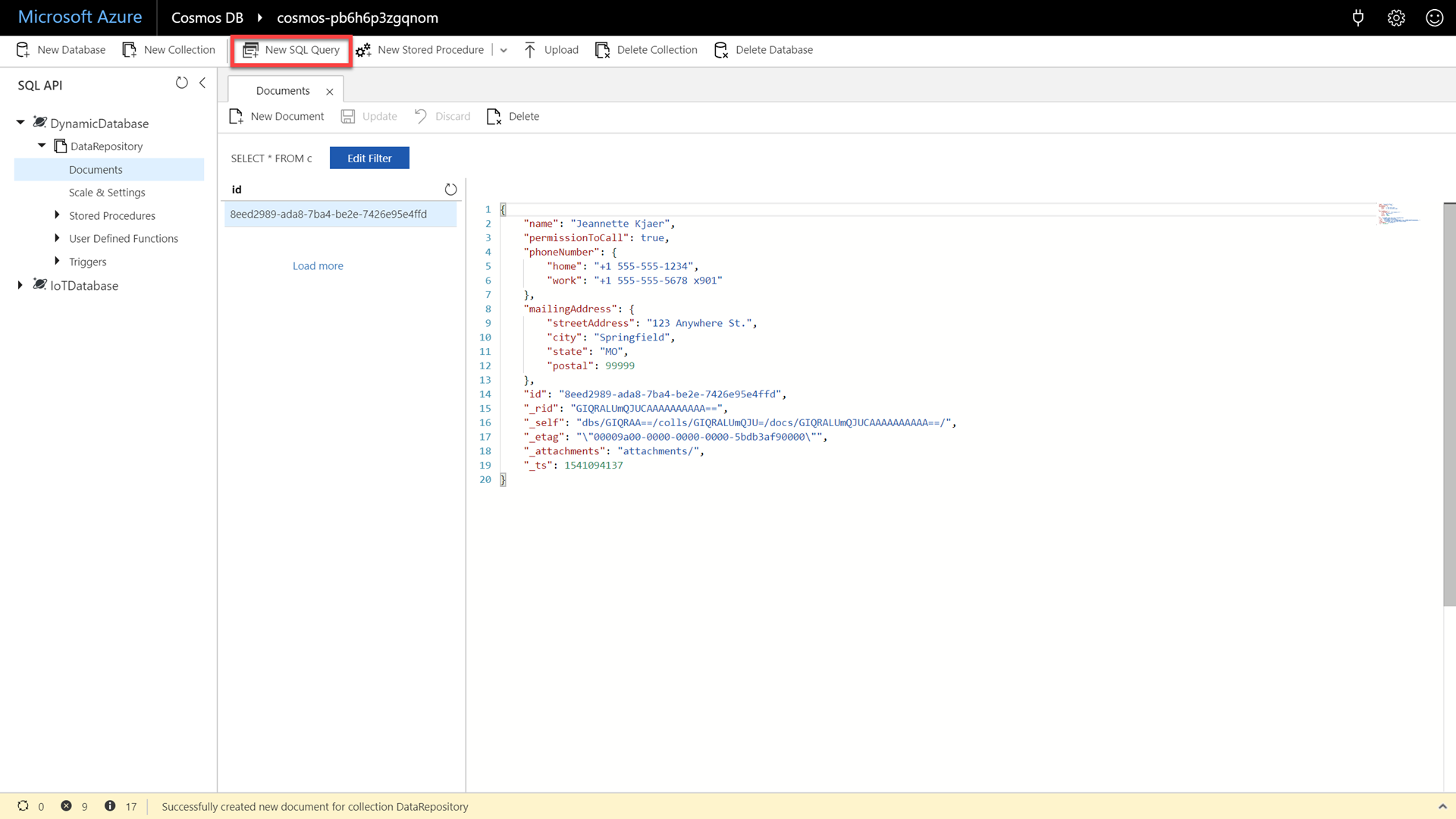Select the User Defined Functions item
Screen dimensions: 1456x819
[x=124, y=239]
